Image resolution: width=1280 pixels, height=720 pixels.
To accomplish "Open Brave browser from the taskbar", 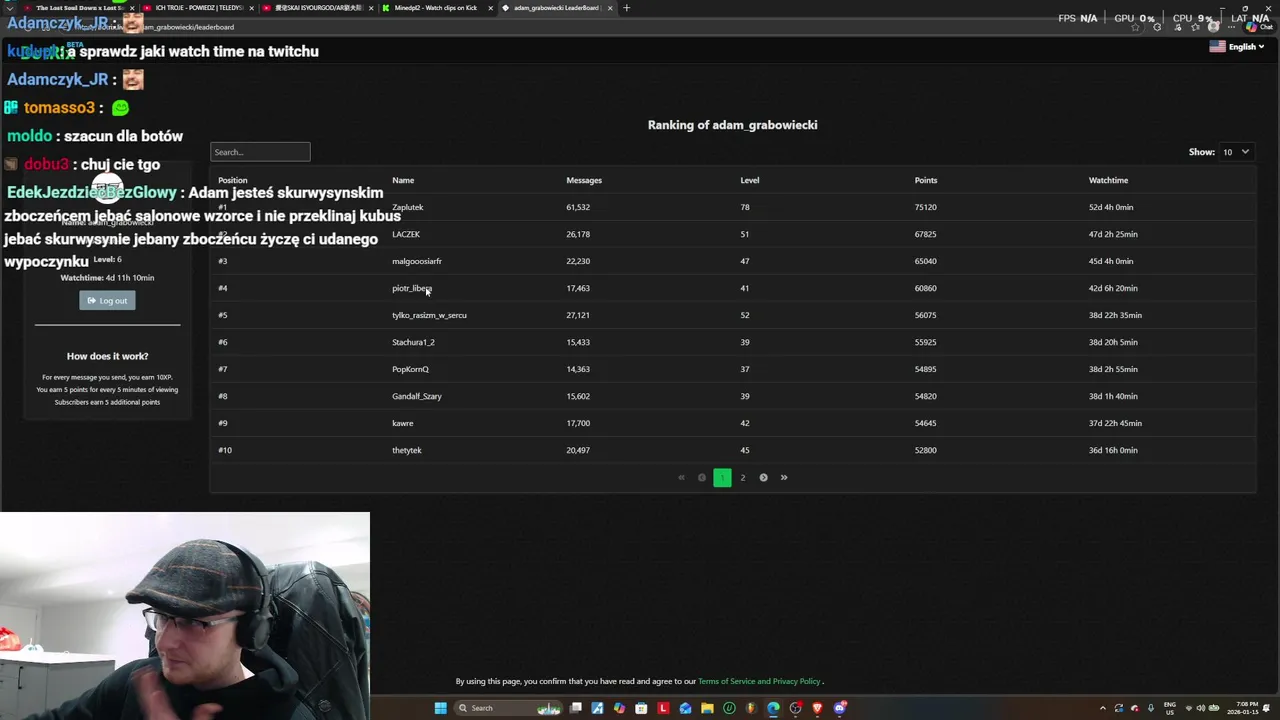I will [x=817, y=708].
